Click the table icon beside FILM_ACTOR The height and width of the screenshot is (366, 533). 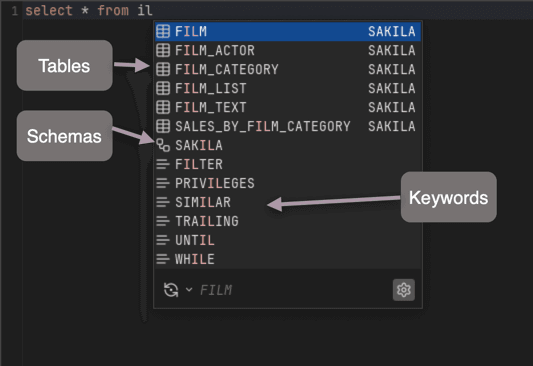(x=163, y=51)
